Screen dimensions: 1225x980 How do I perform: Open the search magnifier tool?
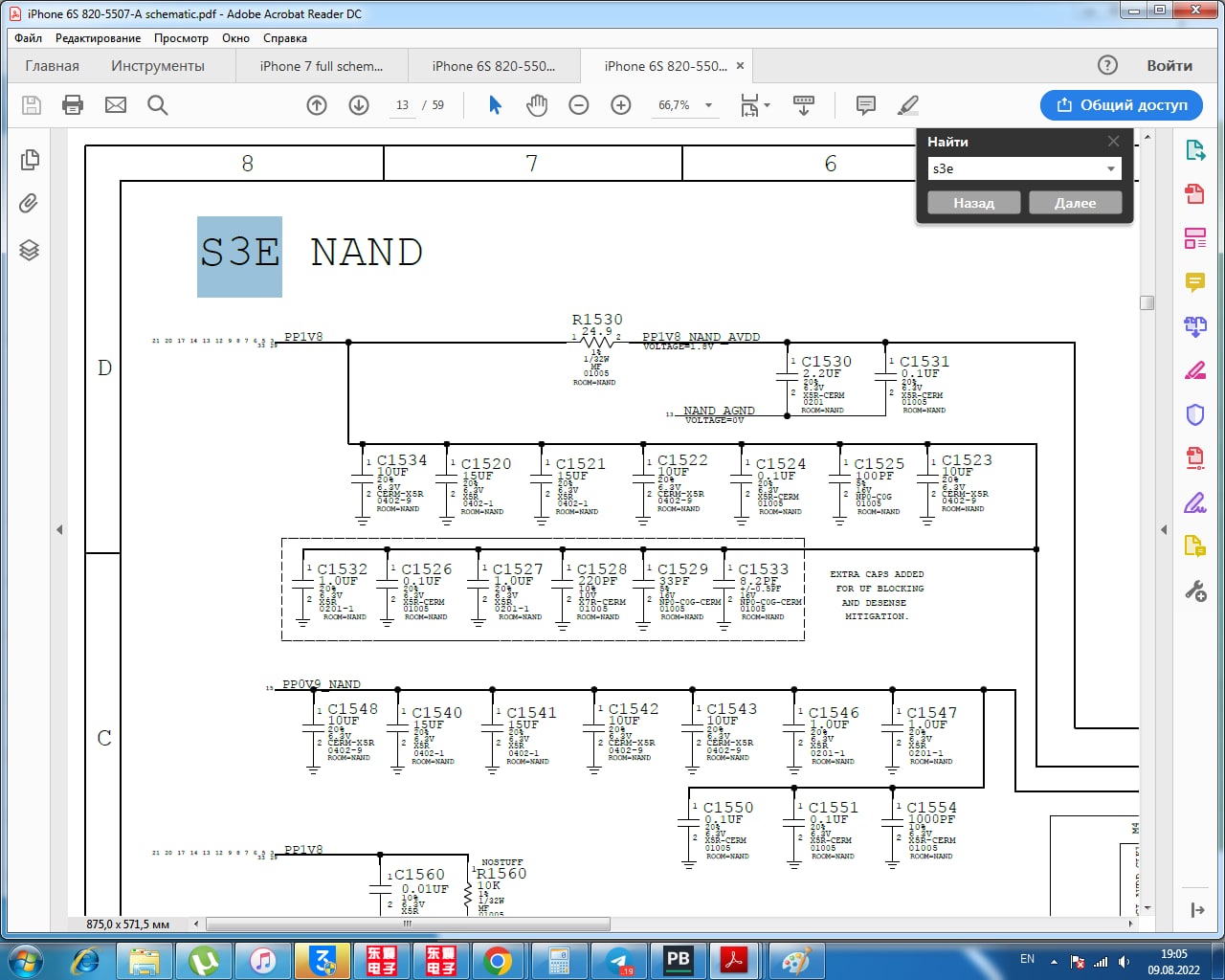coord(158,105)
